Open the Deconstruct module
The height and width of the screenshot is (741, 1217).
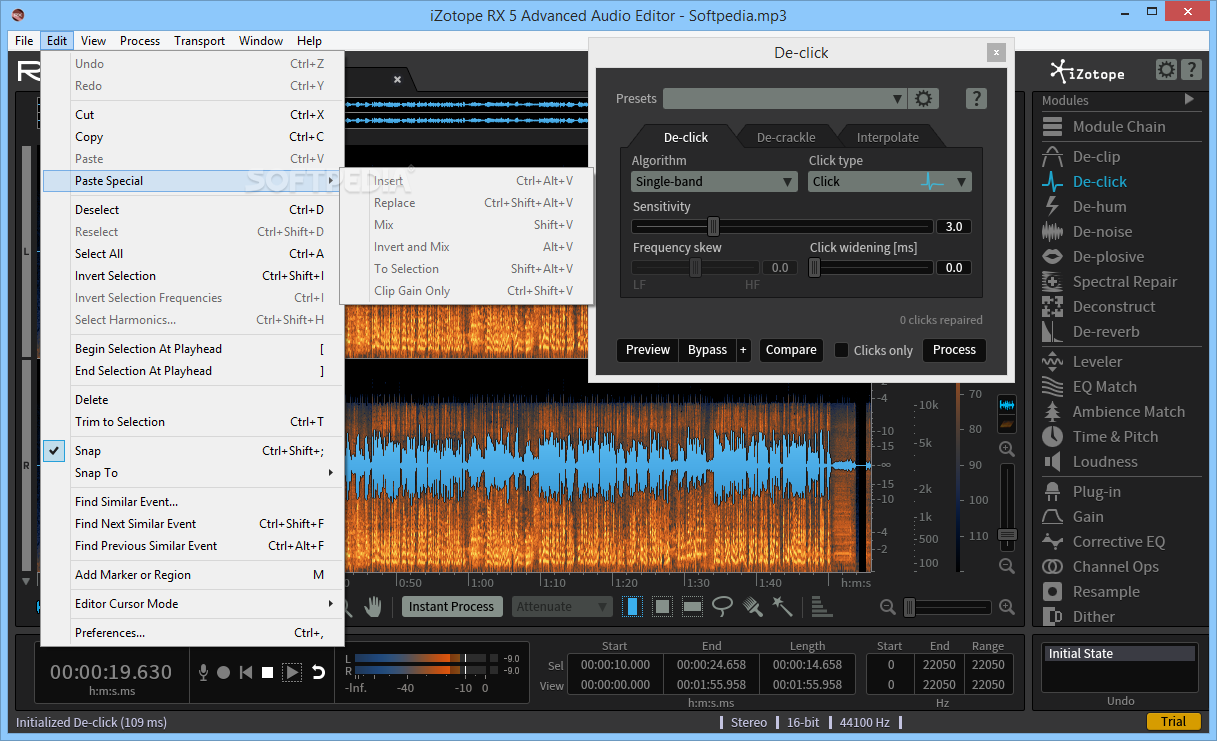pyautogui.click(x=1098, y=307)
